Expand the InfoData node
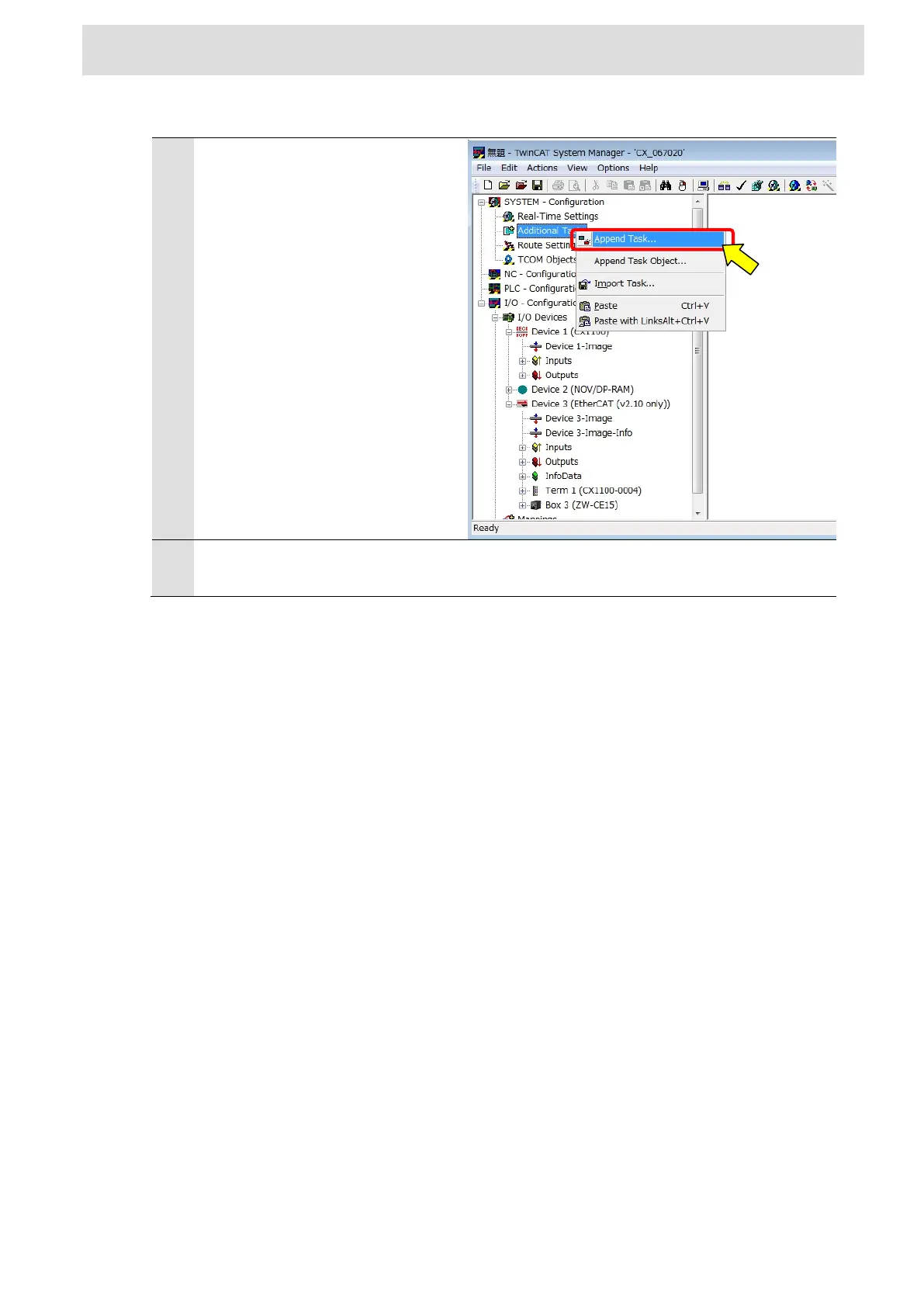Image resolution: width=924 pixels, height=1307 pixels. 522,477
